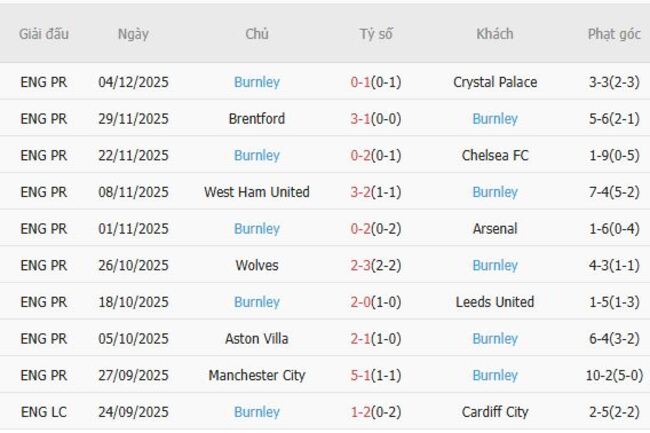Image resolution: width=650 pixels, height=433 pixels.
Task: Click the Tỷ số column header
Action: [376, 34]
